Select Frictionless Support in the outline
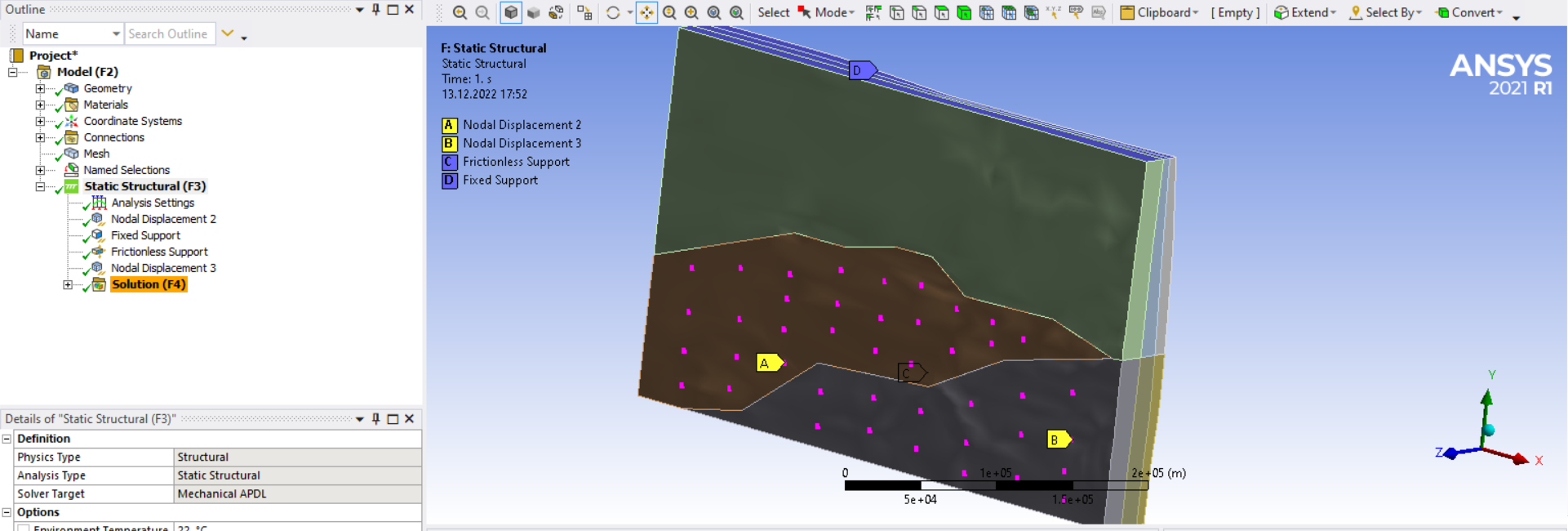The width and height of the screenshot is (1568, 531). click(x=159, y=252)
